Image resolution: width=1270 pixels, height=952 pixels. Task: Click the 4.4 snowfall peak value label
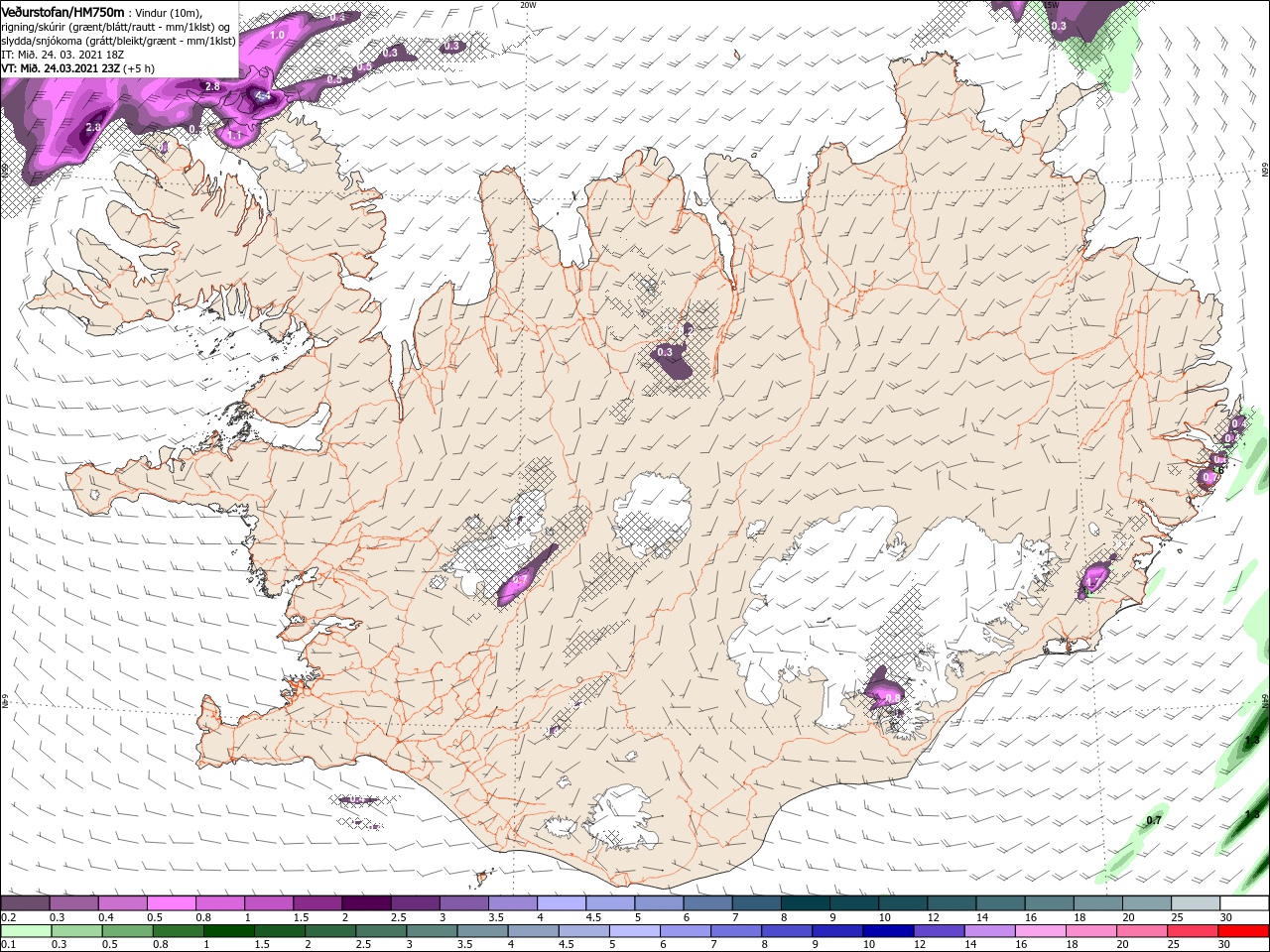263,96
